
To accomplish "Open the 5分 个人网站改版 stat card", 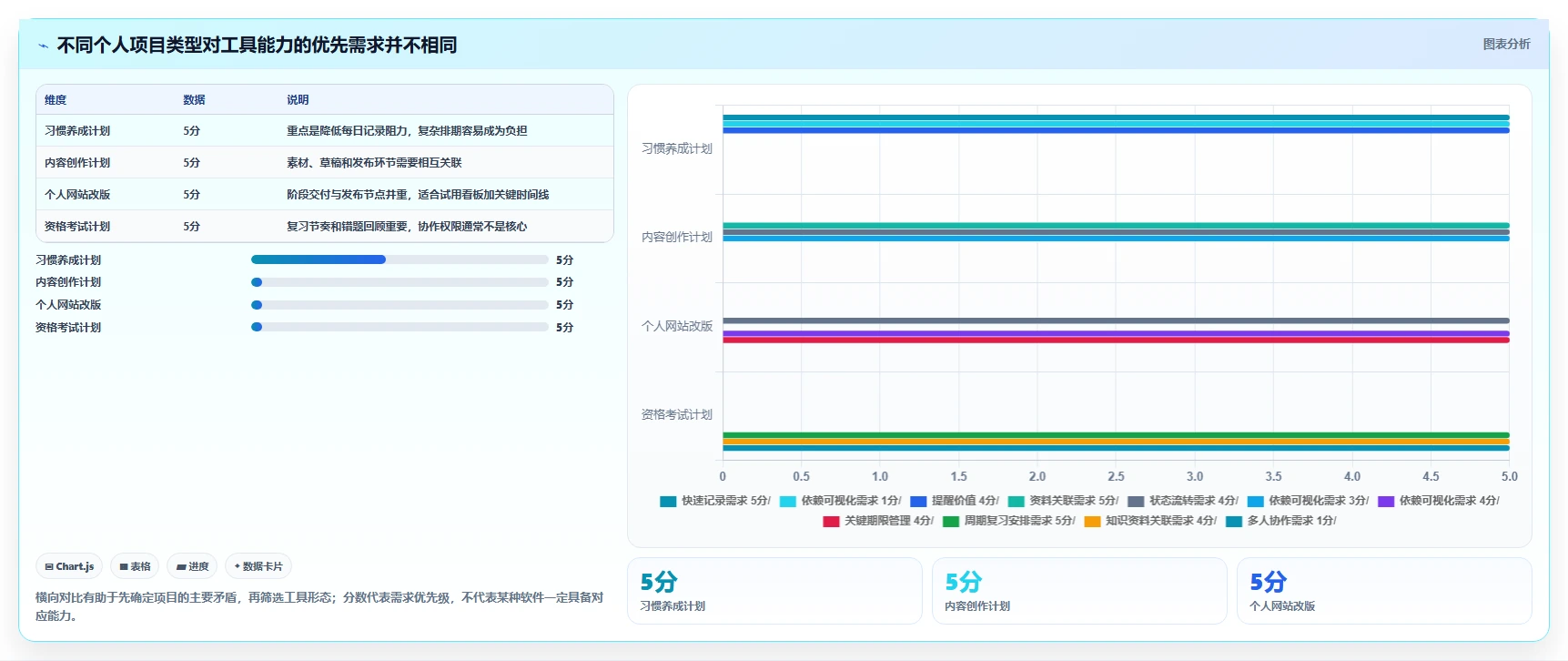I will click(1384, 591).
